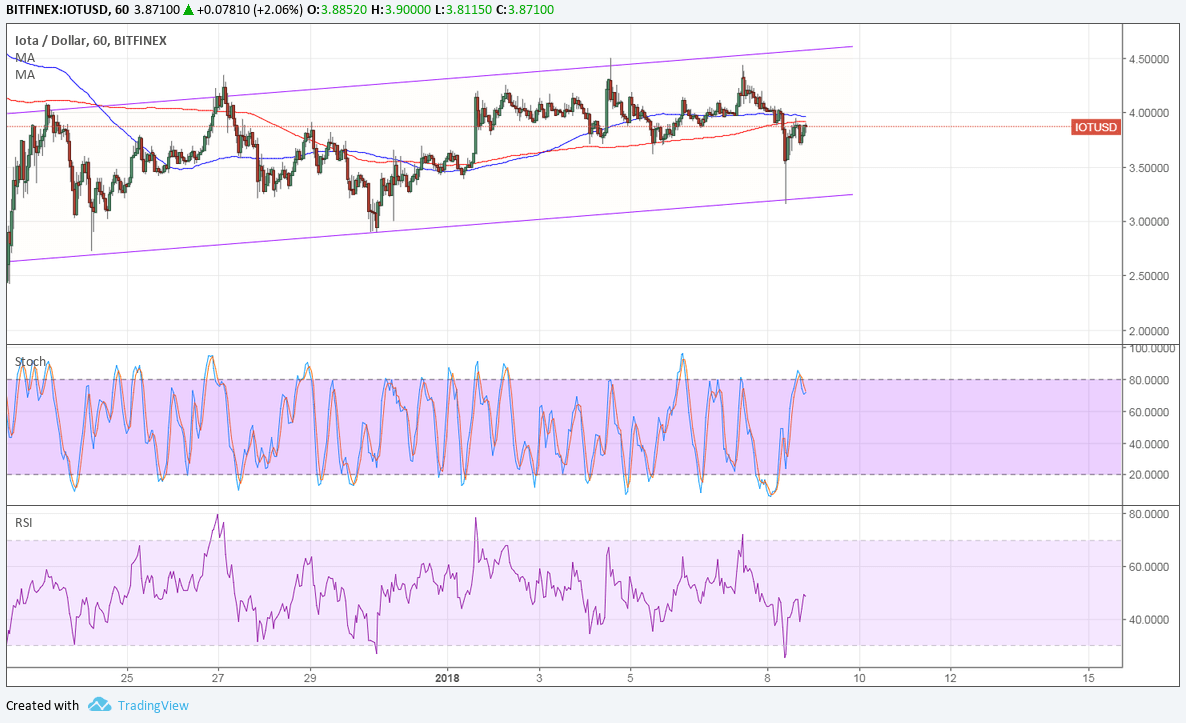This screenshot has width=1186, height=723.
Task: Click the date label 10 on time axis
Action: pyautogui.click(x=859, y=678)
